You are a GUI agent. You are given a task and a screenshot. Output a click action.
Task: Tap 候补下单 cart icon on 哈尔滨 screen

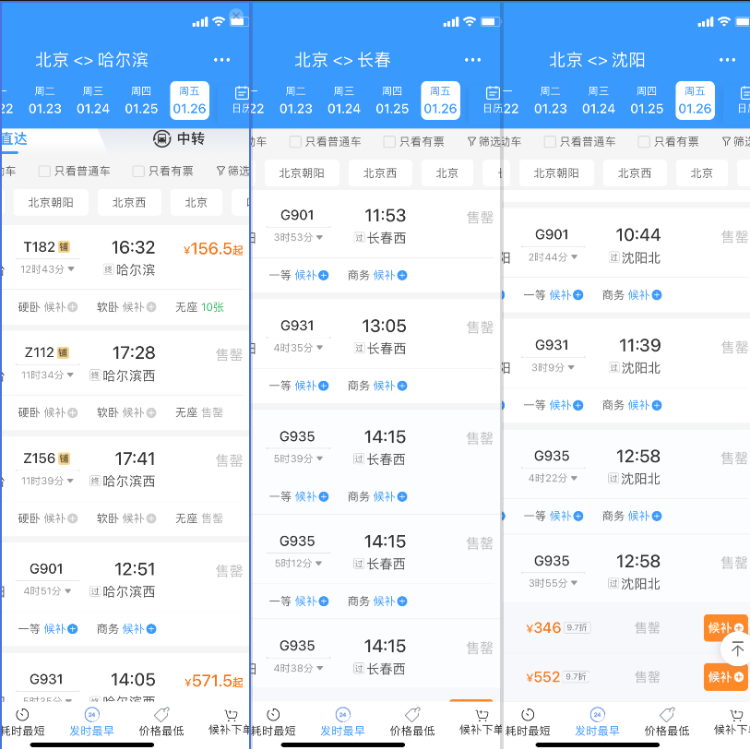point(231,715)
